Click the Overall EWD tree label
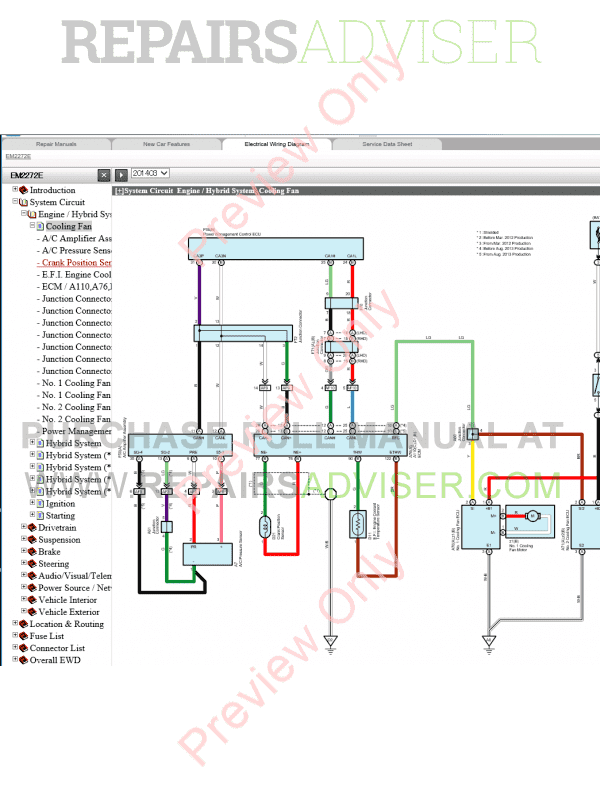Viewport: 600px width, 800px height. (55, 660)
